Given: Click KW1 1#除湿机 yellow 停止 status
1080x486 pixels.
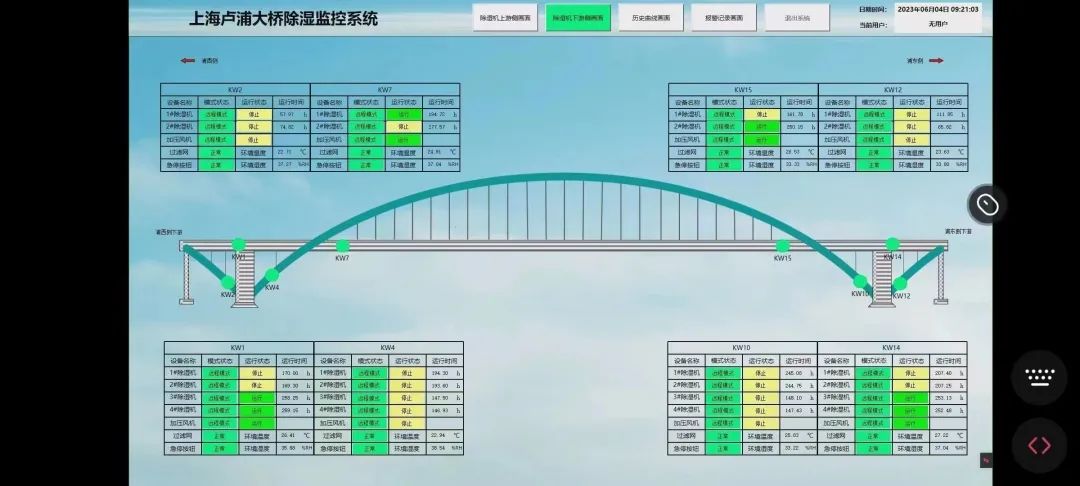Looking at the screenshot, I should [x=258, y=373].
